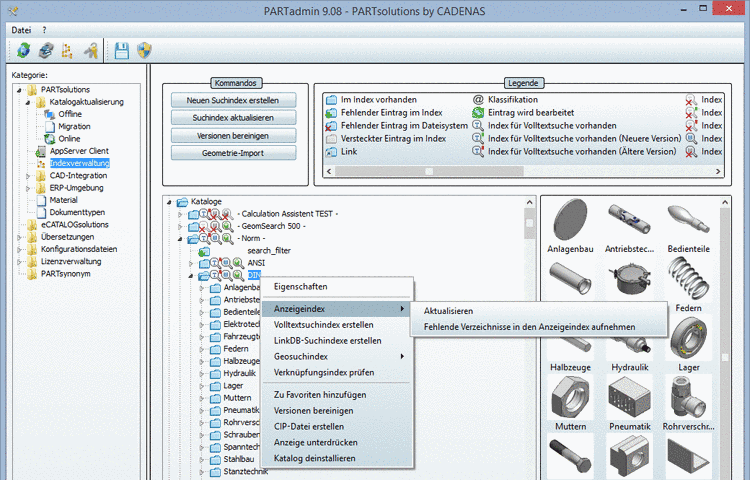Click the server stack toolbar icon
Image resolution: width=750 pixels, height=480 pixels.
click(x=46, y=50)
